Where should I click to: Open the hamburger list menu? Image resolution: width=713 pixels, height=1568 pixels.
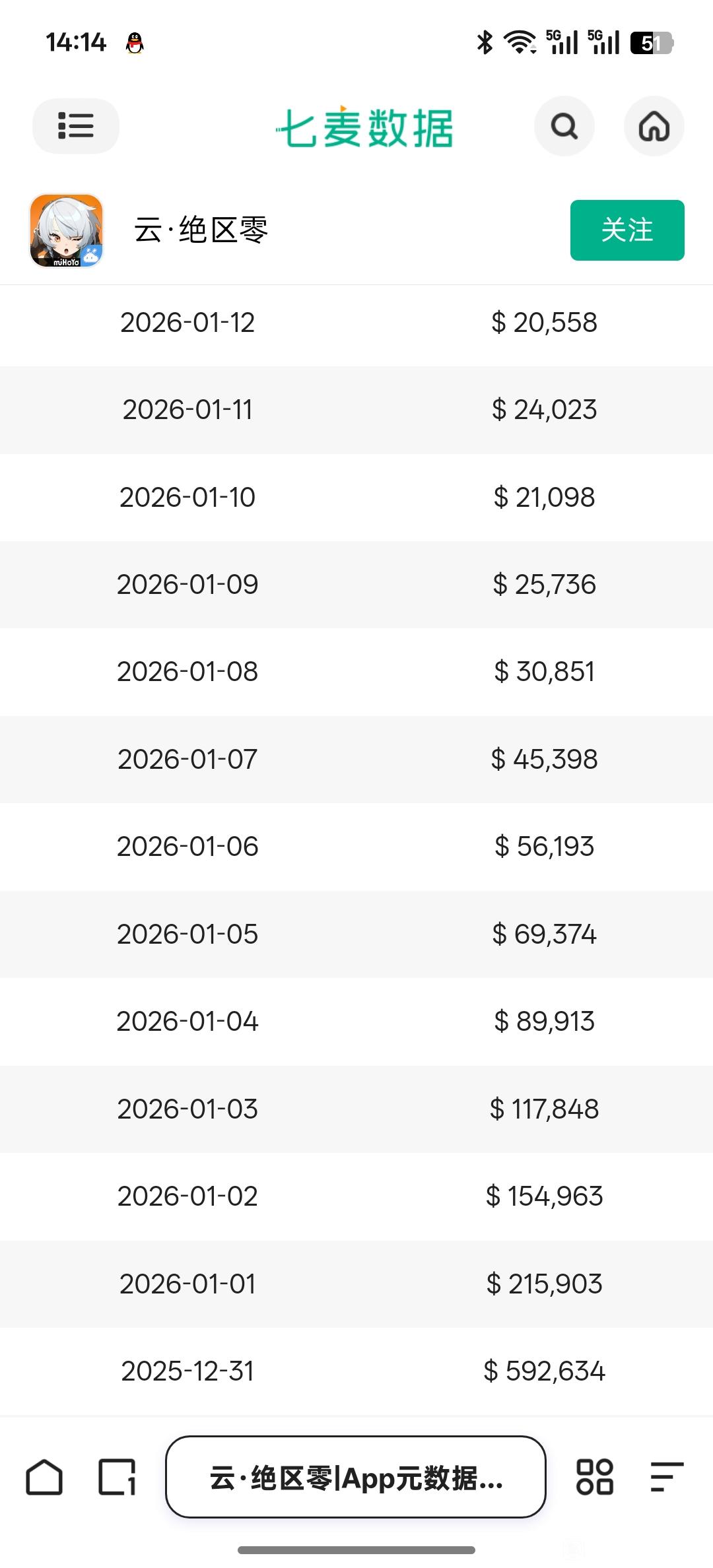[x=75, y=126]
